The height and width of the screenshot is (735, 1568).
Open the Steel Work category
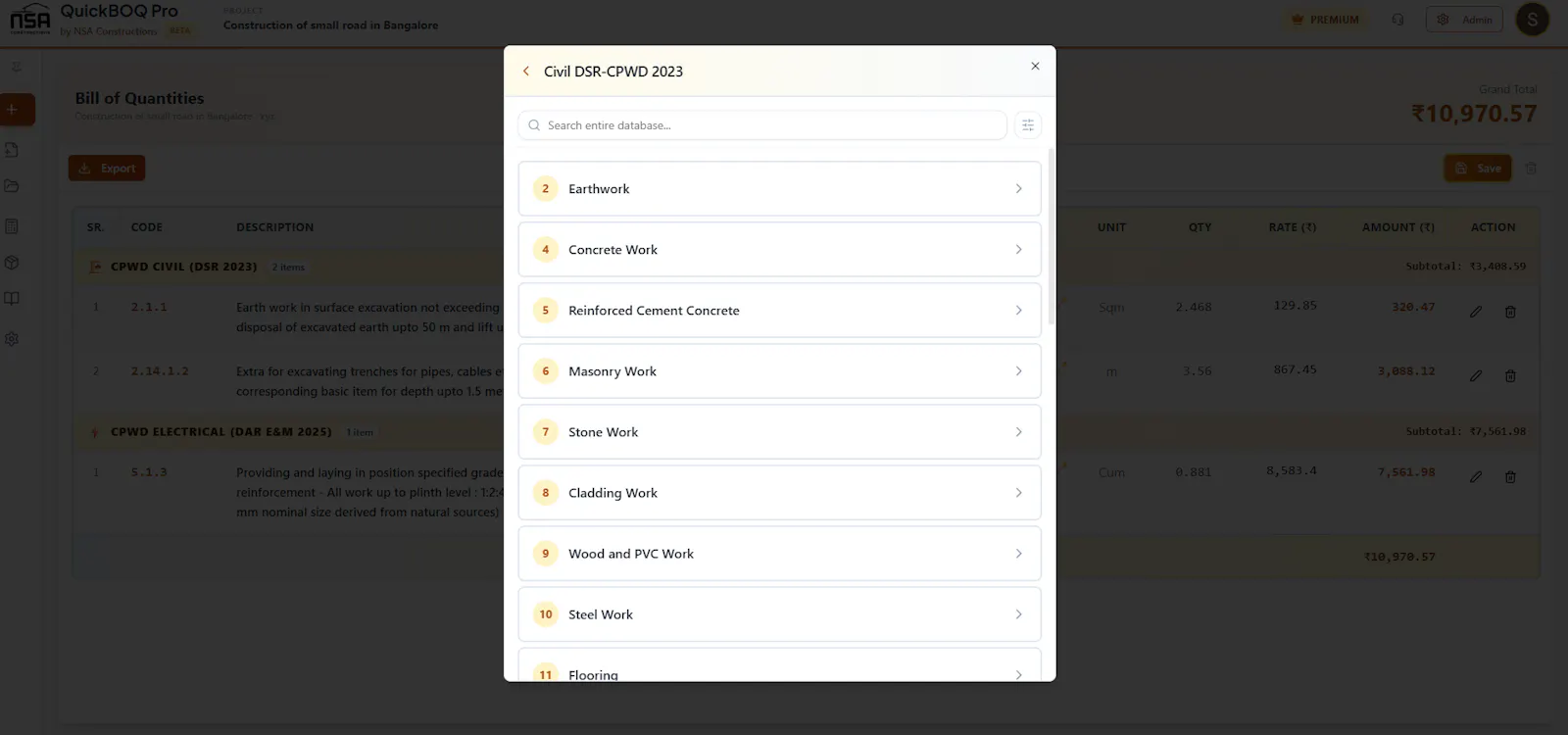coord(779,613)
